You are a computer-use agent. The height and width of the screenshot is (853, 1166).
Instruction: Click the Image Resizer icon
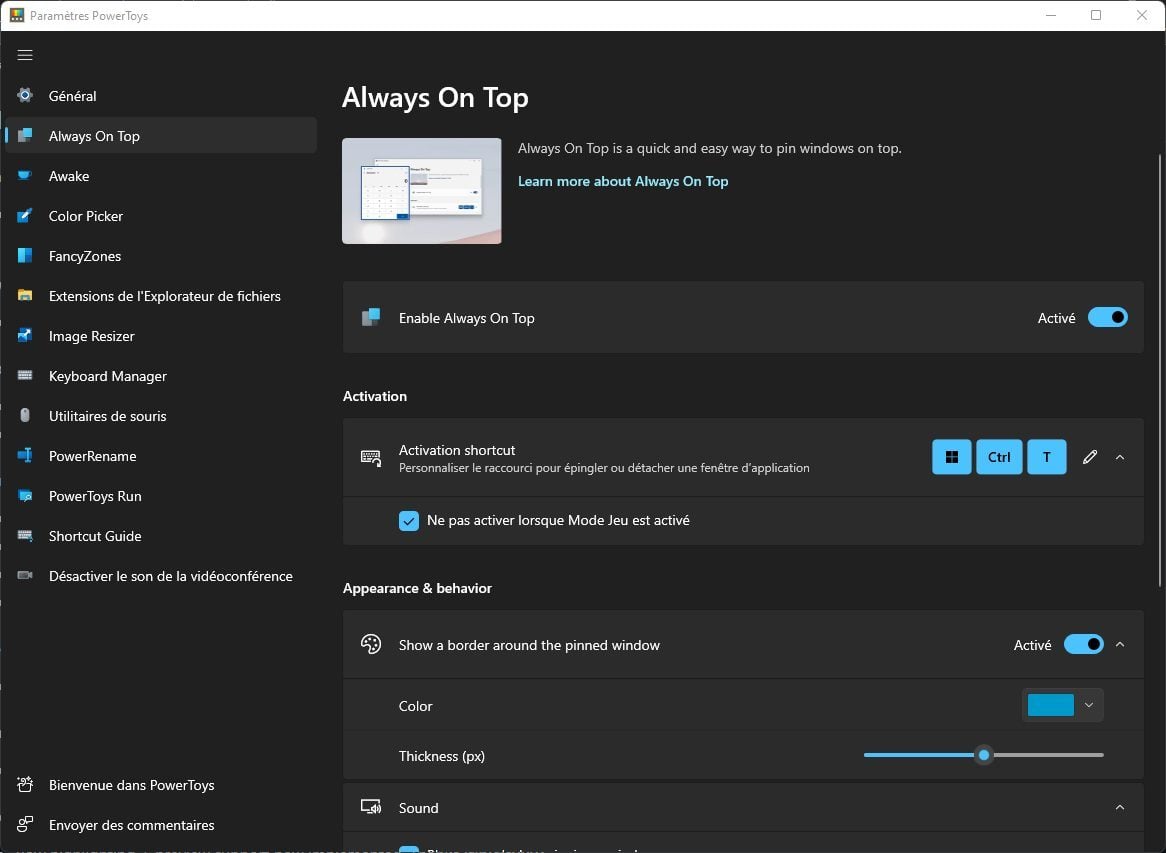pyautogui.click(x=25, y=335)
